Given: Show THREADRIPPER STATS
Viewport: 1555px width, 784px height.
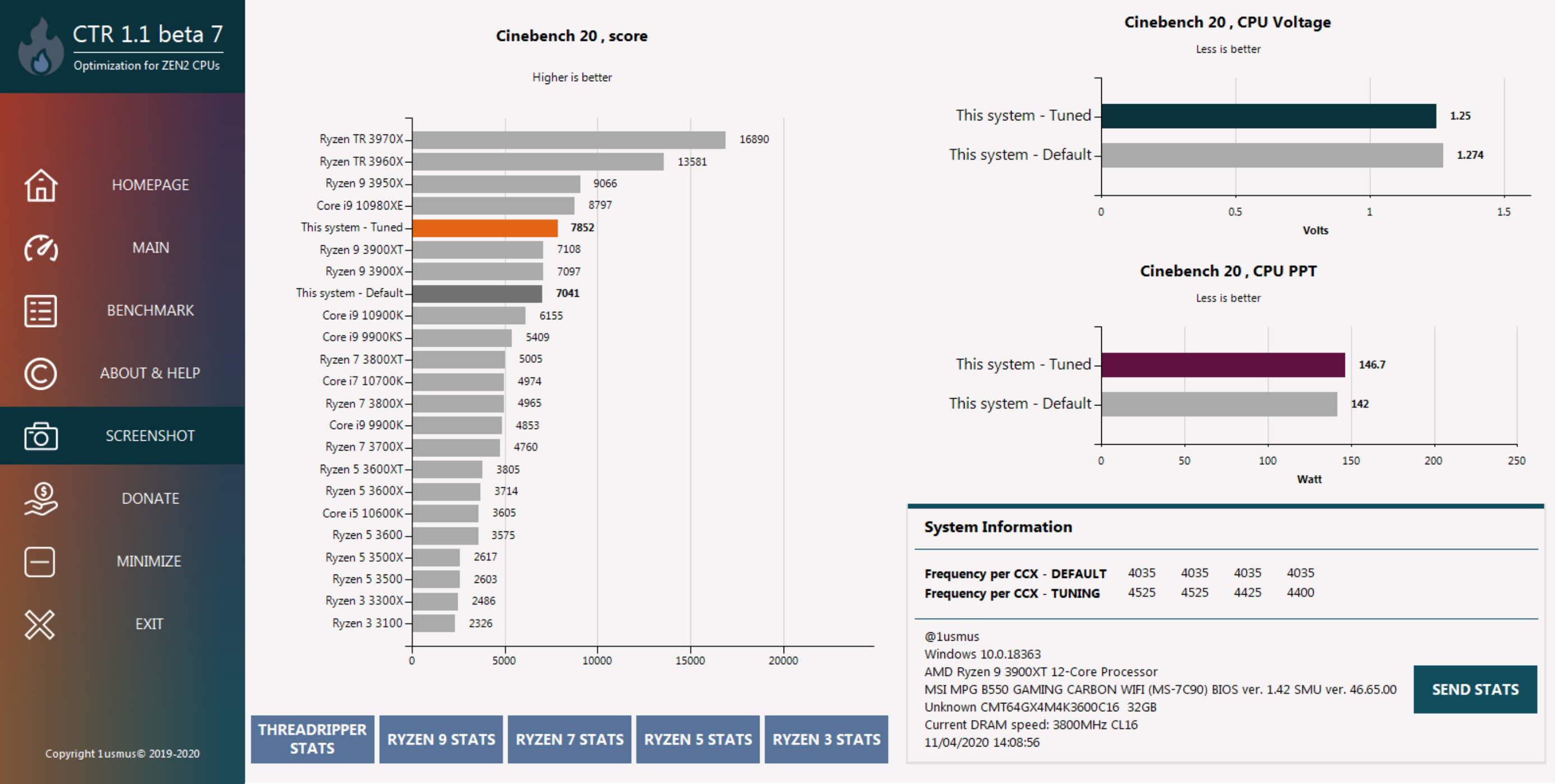Looking at the screenshot, I should (312, 739).
